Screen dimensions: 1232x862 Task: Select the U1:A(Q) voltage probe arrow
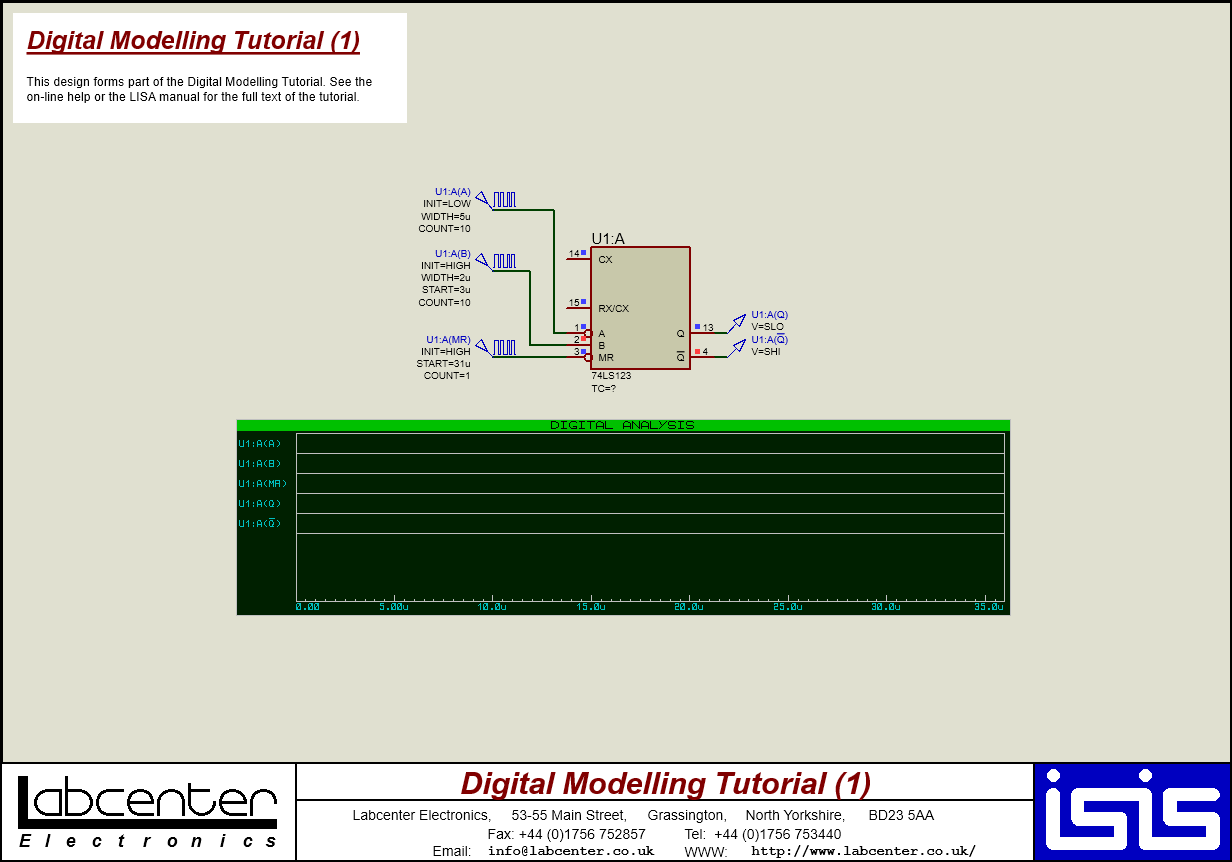point(740,319)
